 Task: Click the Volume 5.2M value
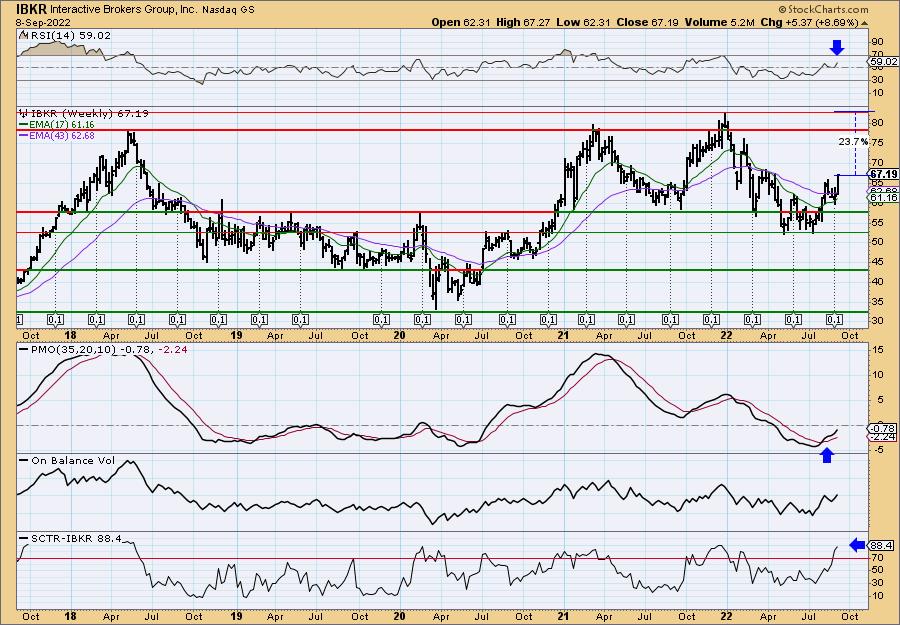(x=720, y=22)
